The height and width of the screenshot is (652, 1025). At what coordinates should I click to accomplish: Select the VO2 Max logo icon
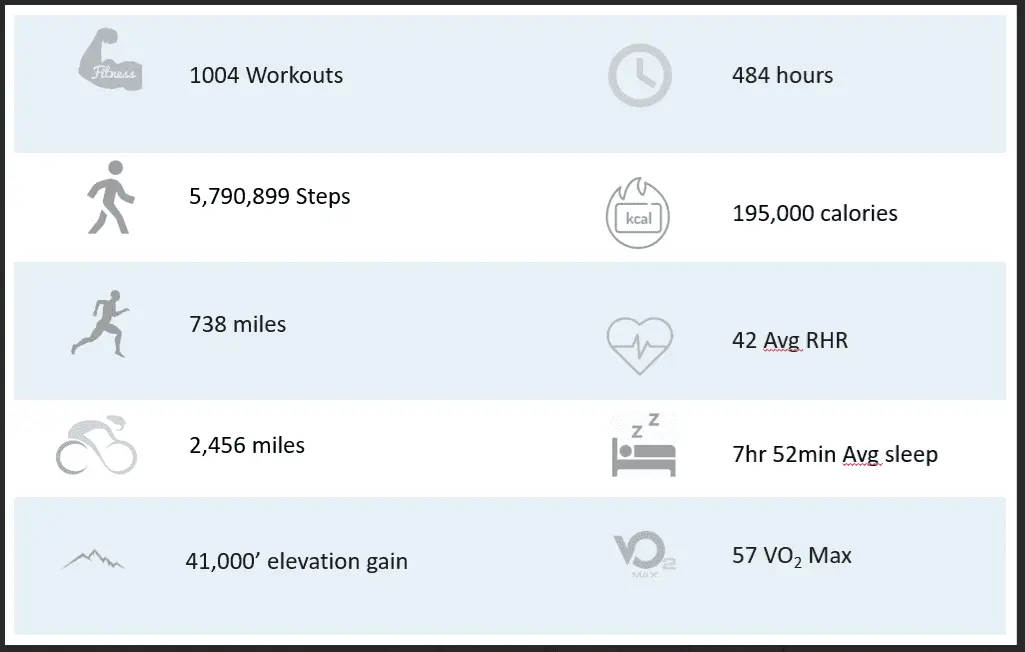[x=640, y=555]
